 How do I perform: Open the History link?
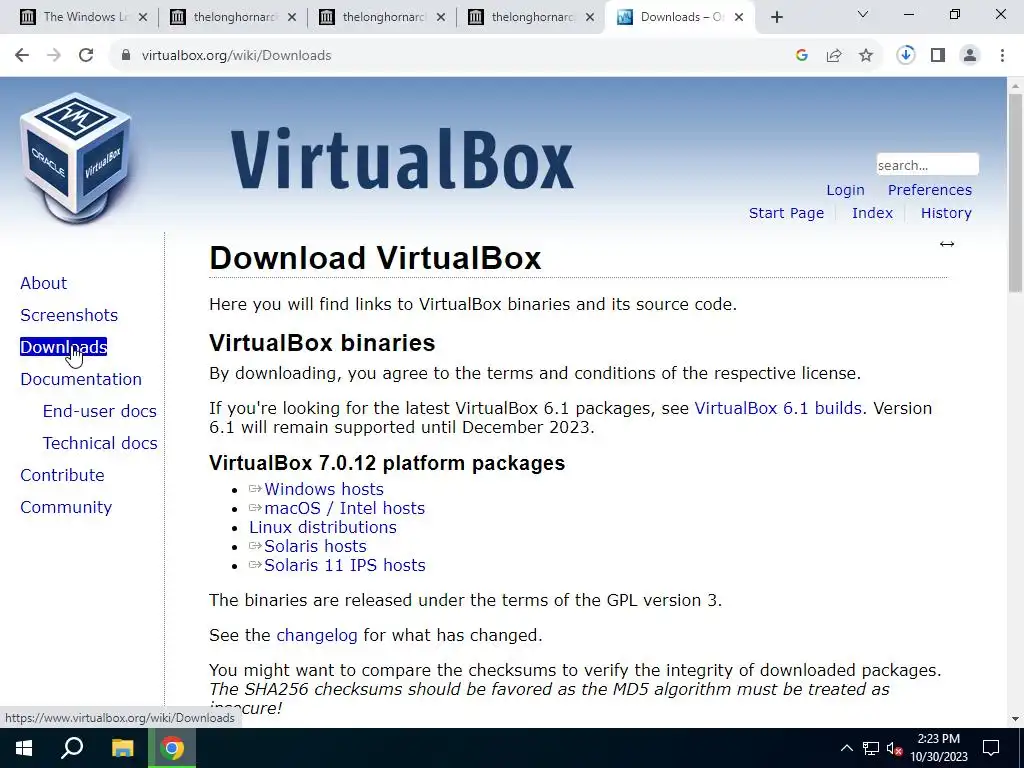click(946, 213)
